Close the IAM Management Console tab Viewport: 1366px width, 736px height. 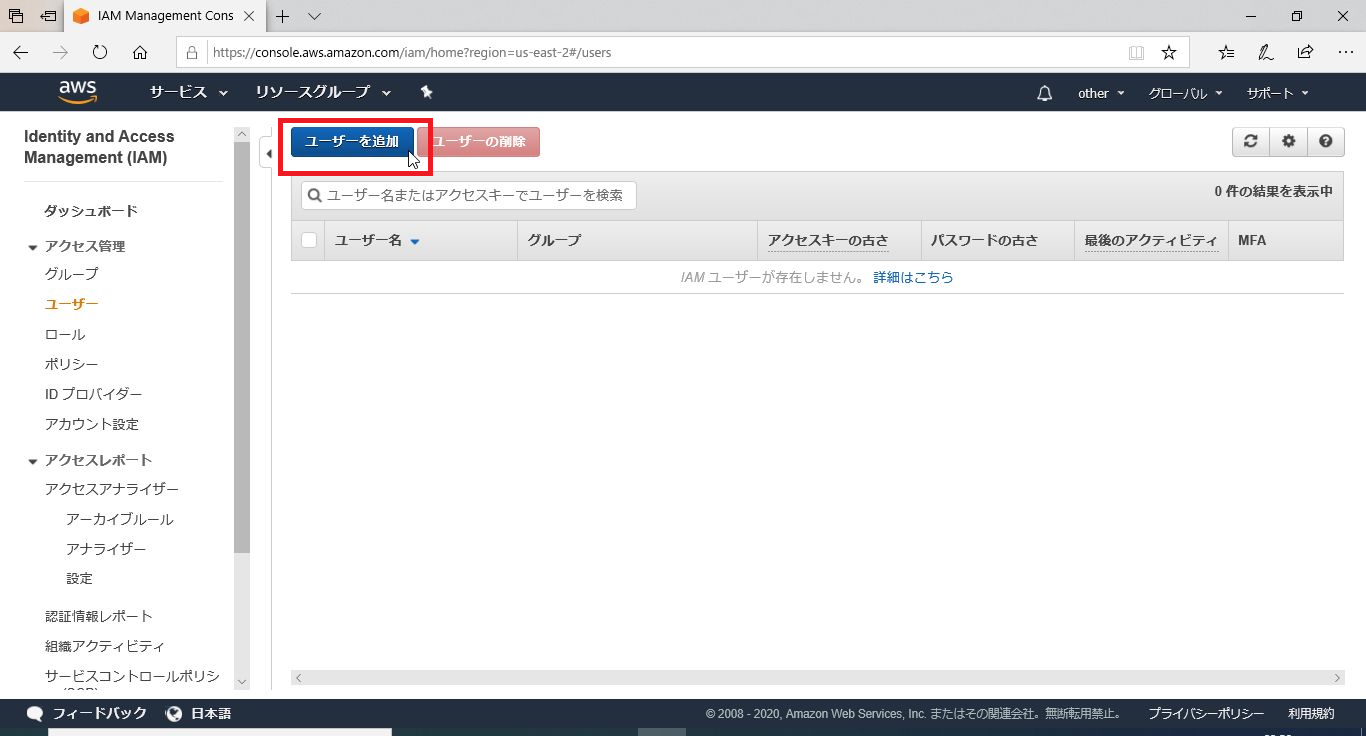point(249,16)
